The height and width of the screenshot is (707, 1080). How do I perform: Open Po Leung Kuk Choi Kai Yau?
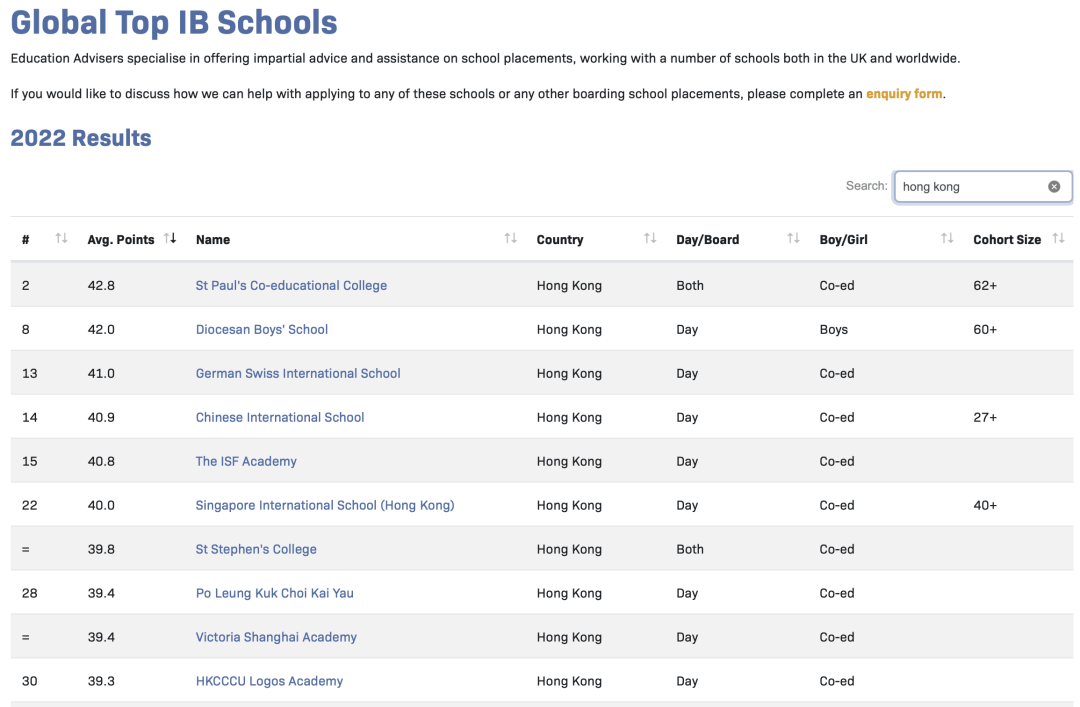pos(275,593)
